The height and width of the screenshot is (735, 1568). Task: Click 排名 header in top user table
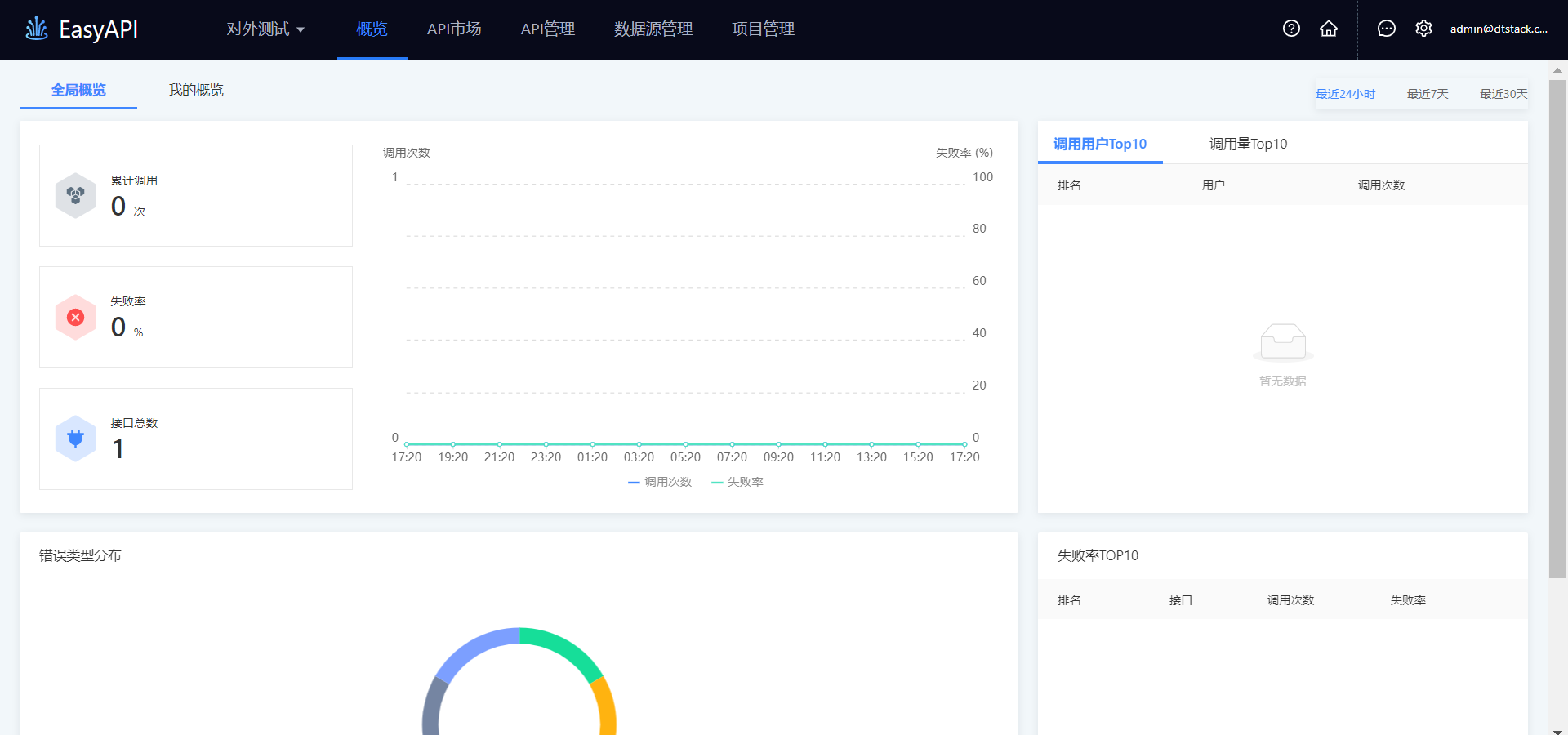[x=1069, y=185]
